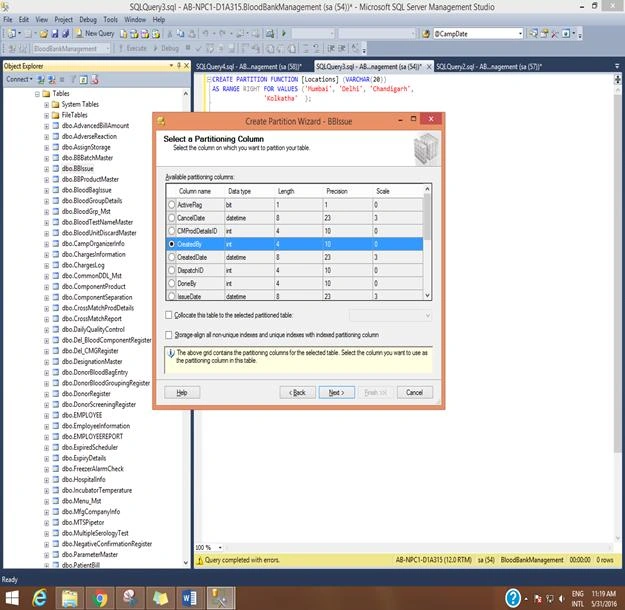Open Google Chrome from the taskbar

pyautogui.click(x=100, y=598)
